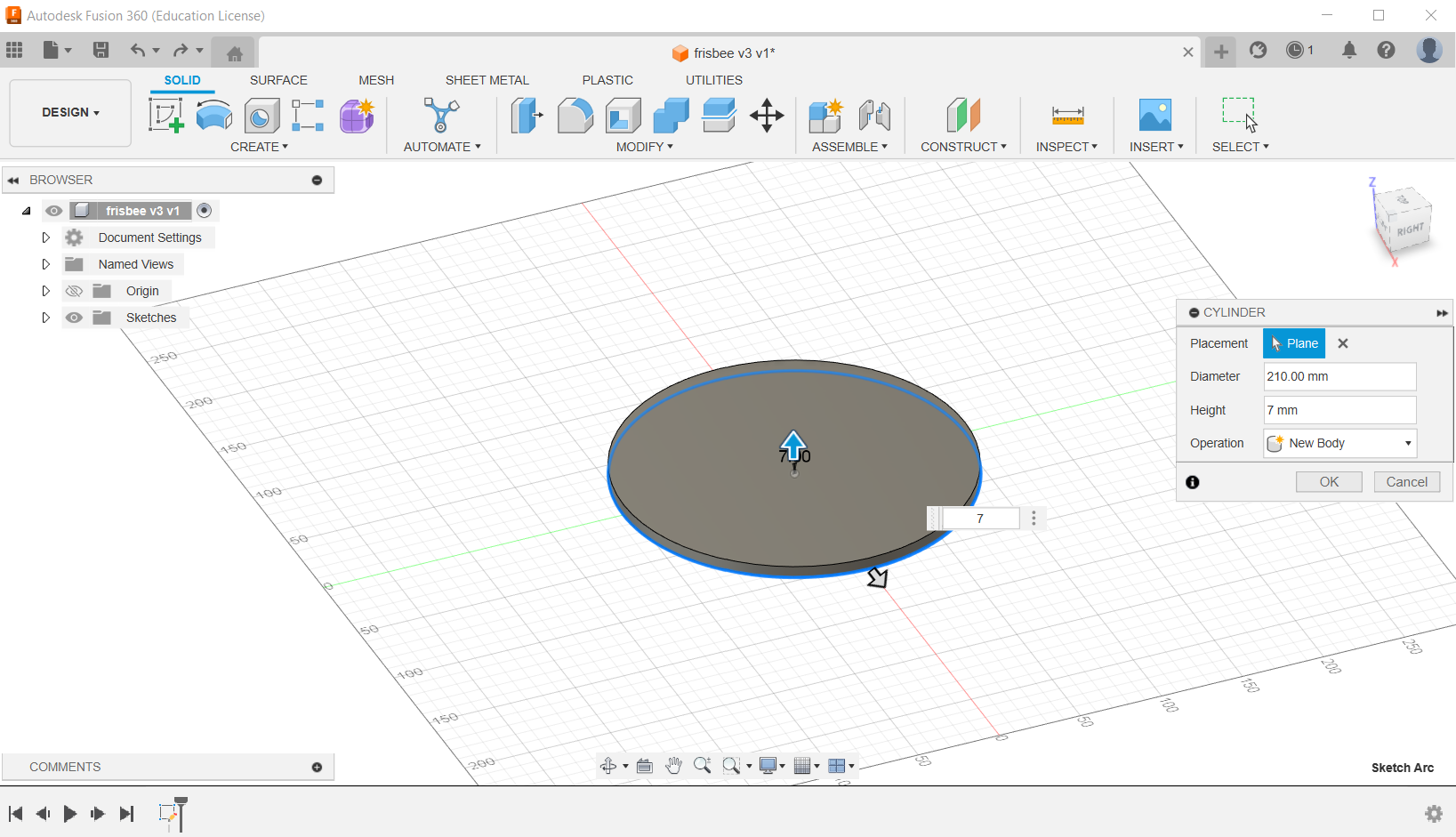Click the Create Sketch tool icon
This screenshot has width=1456, height=837.
(x=165, y=116)
